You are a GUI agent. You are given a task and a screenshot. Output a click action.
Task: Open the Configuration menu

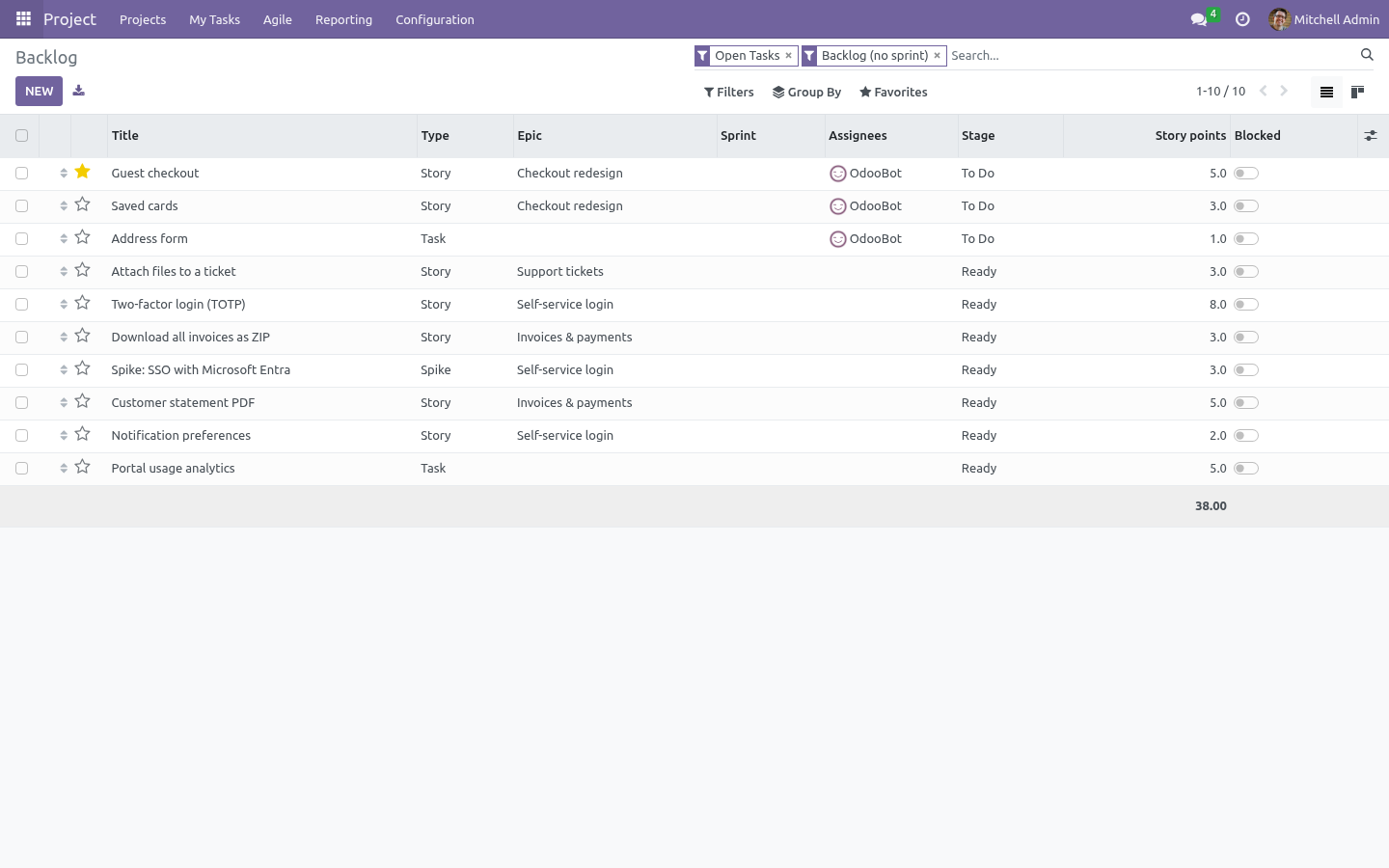435,19
